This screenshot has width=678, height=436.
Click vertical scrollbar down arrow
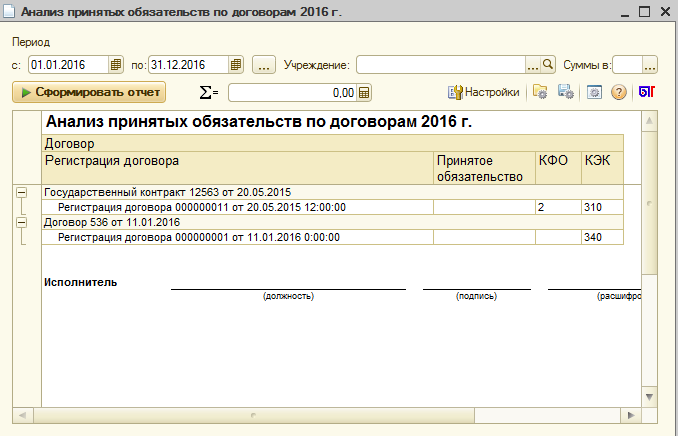click(649, 397)
